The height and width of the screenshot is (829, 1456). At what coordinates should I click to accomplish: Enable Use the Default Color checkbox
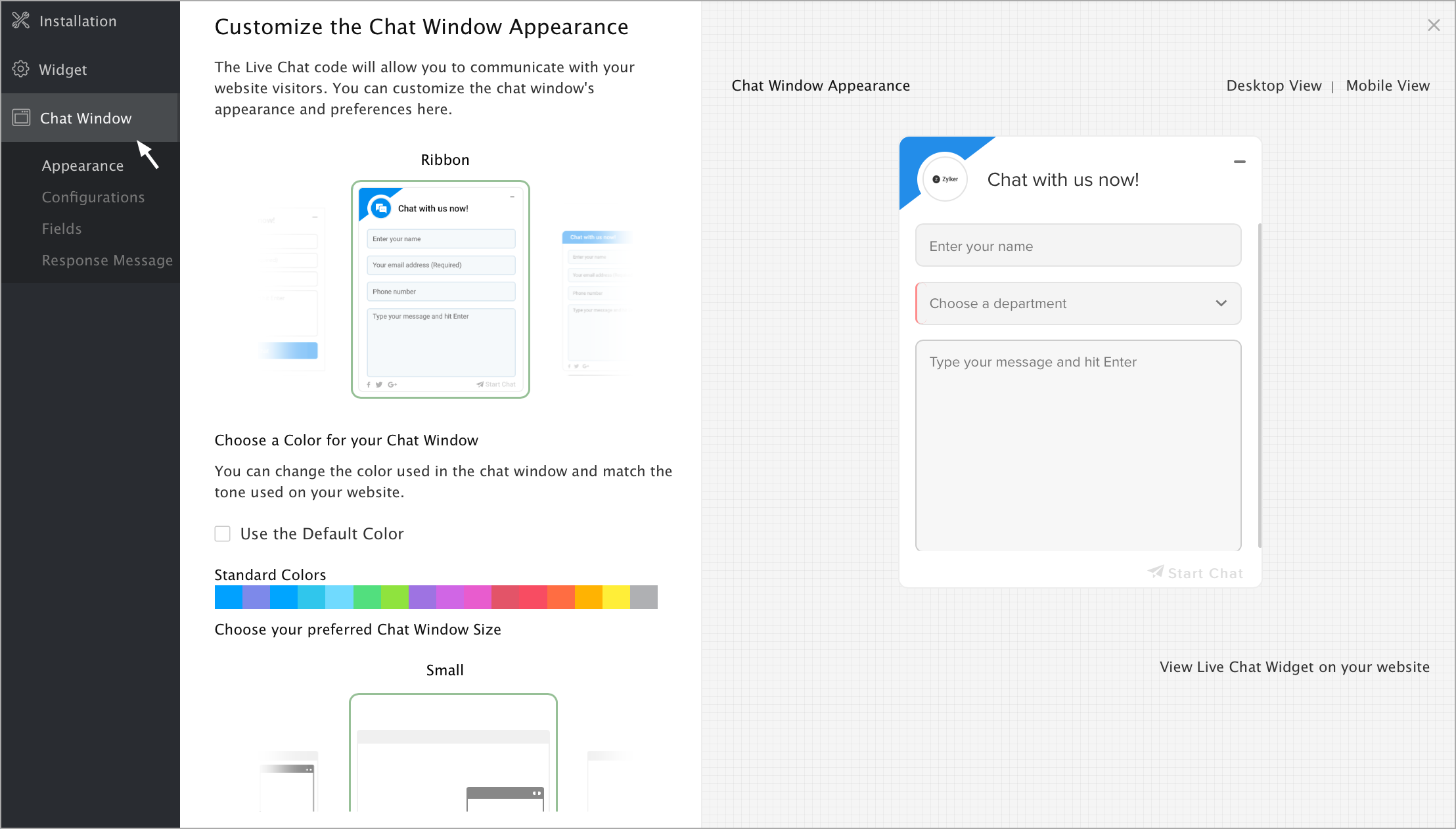coord(223,533)
